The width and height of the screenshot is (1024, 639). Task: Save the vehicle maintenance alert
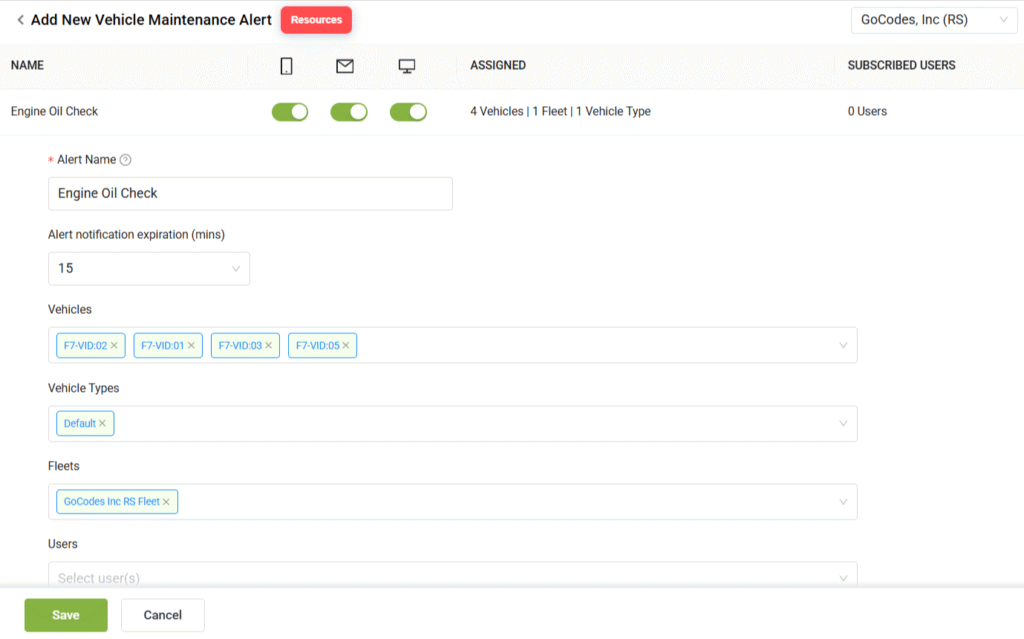pyautogui.click(x=66, y=615)
